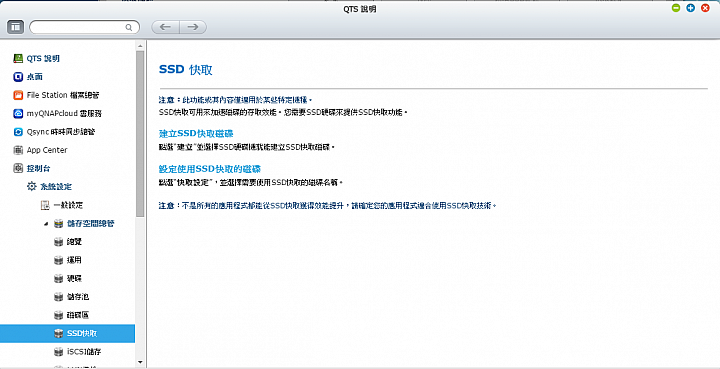
Task: Click the sidebar vertical scrollbar thumb
Action: tap(140, 133)
